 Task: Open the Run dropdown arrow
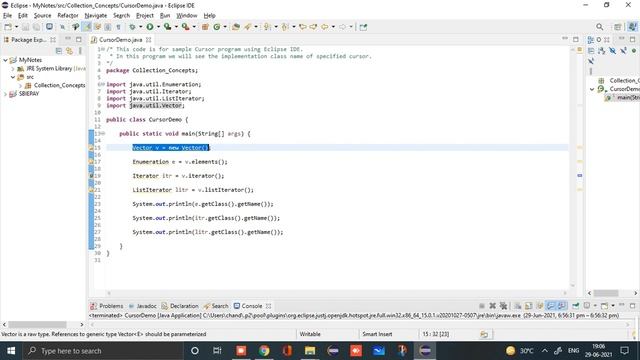tap(158, 27)
